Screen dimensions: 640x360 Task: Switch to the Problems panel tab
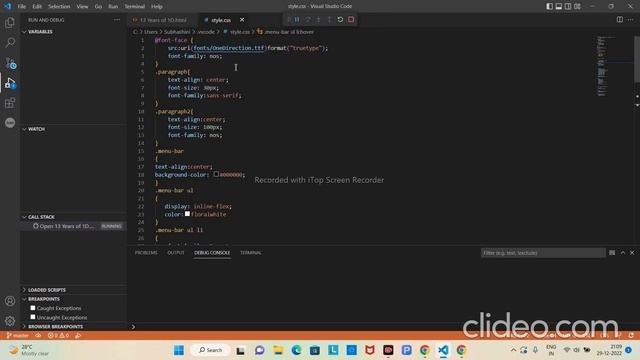tap(146, 253)
